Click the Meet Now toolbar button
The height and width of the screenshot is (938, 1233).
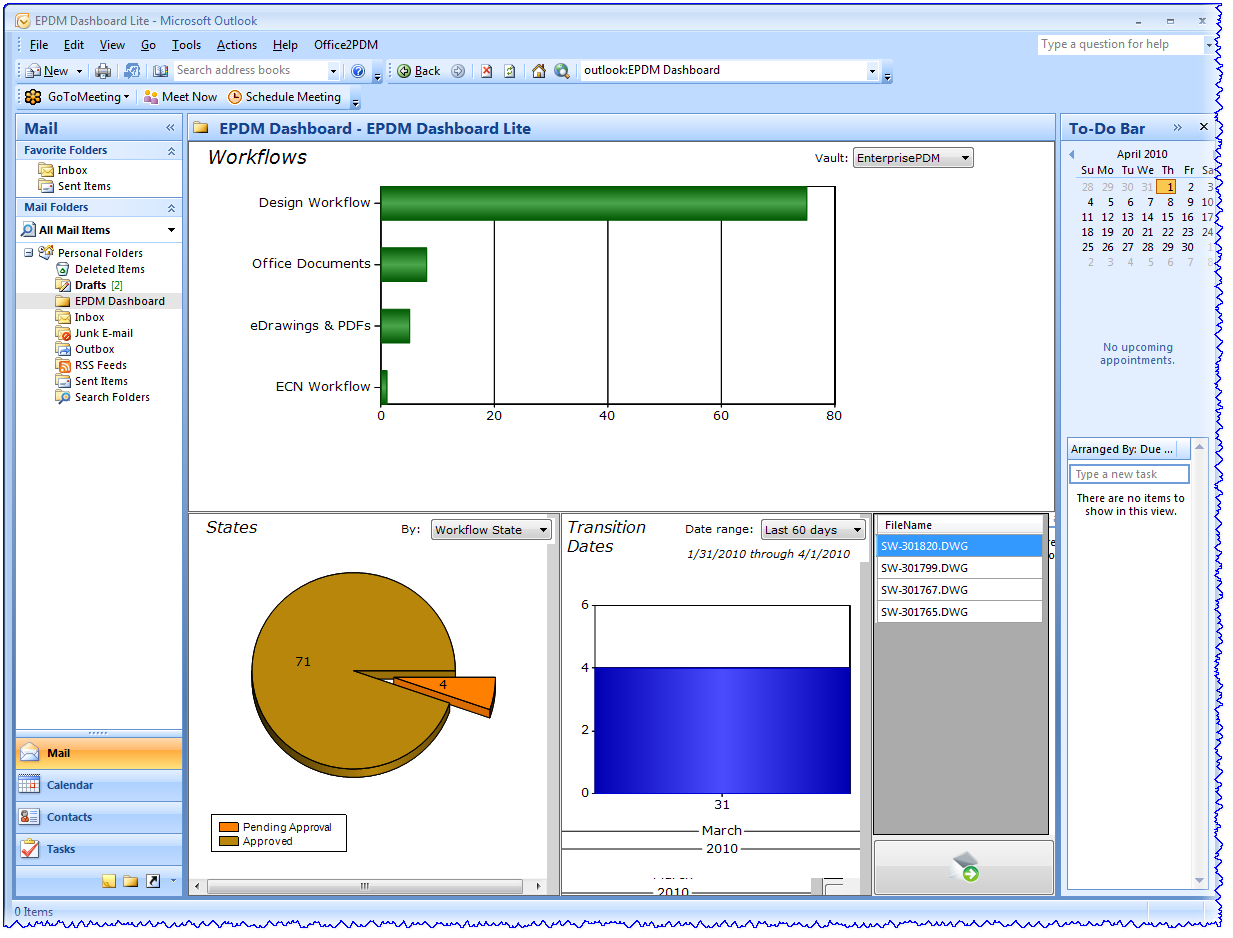click(180, 97)
